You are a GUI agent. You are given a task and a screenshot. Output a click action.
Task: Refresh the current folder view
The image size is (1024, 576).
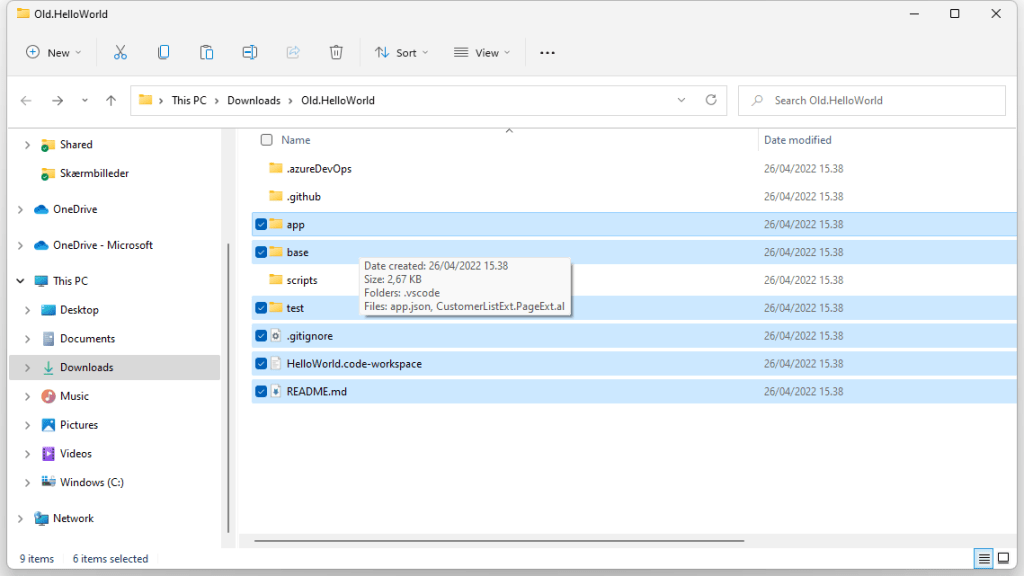click(x=711, y=100)
